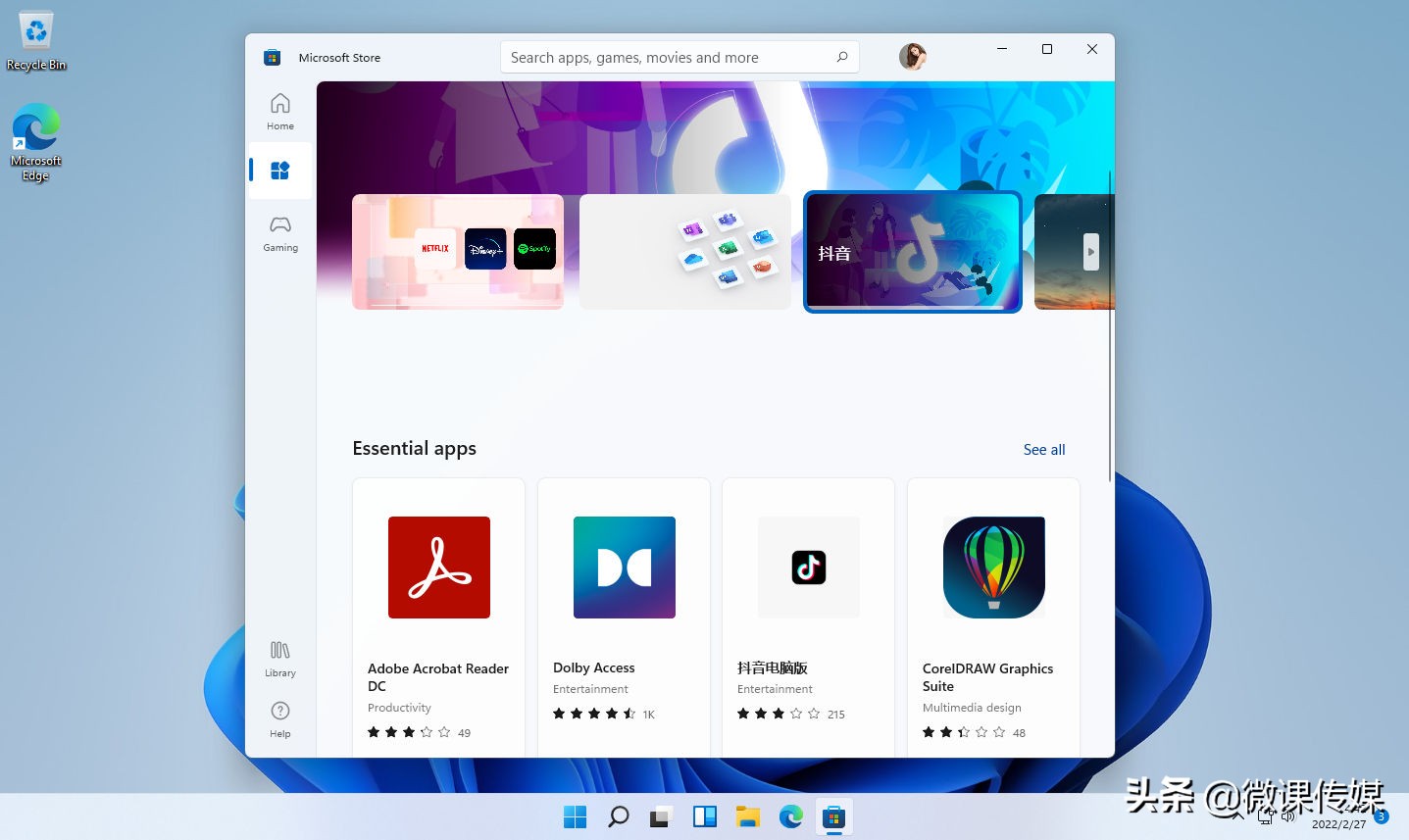The height and width of the screenshot is (840, 1409).
Task: Click the search magnifier in the Store search bar
Action: point(841,57)
